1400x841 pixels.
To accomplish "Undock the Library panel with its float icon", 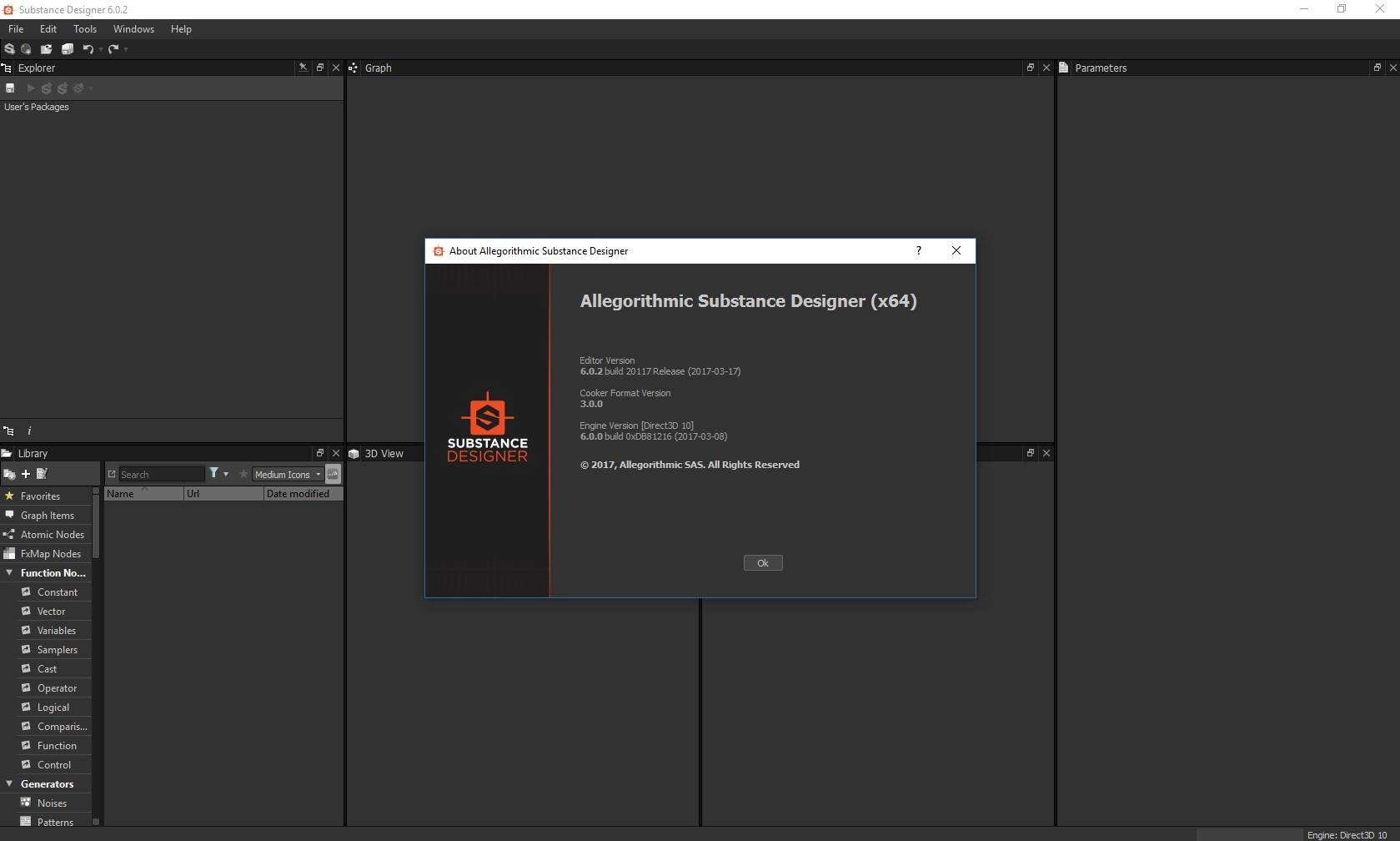I will pos(319,453).
